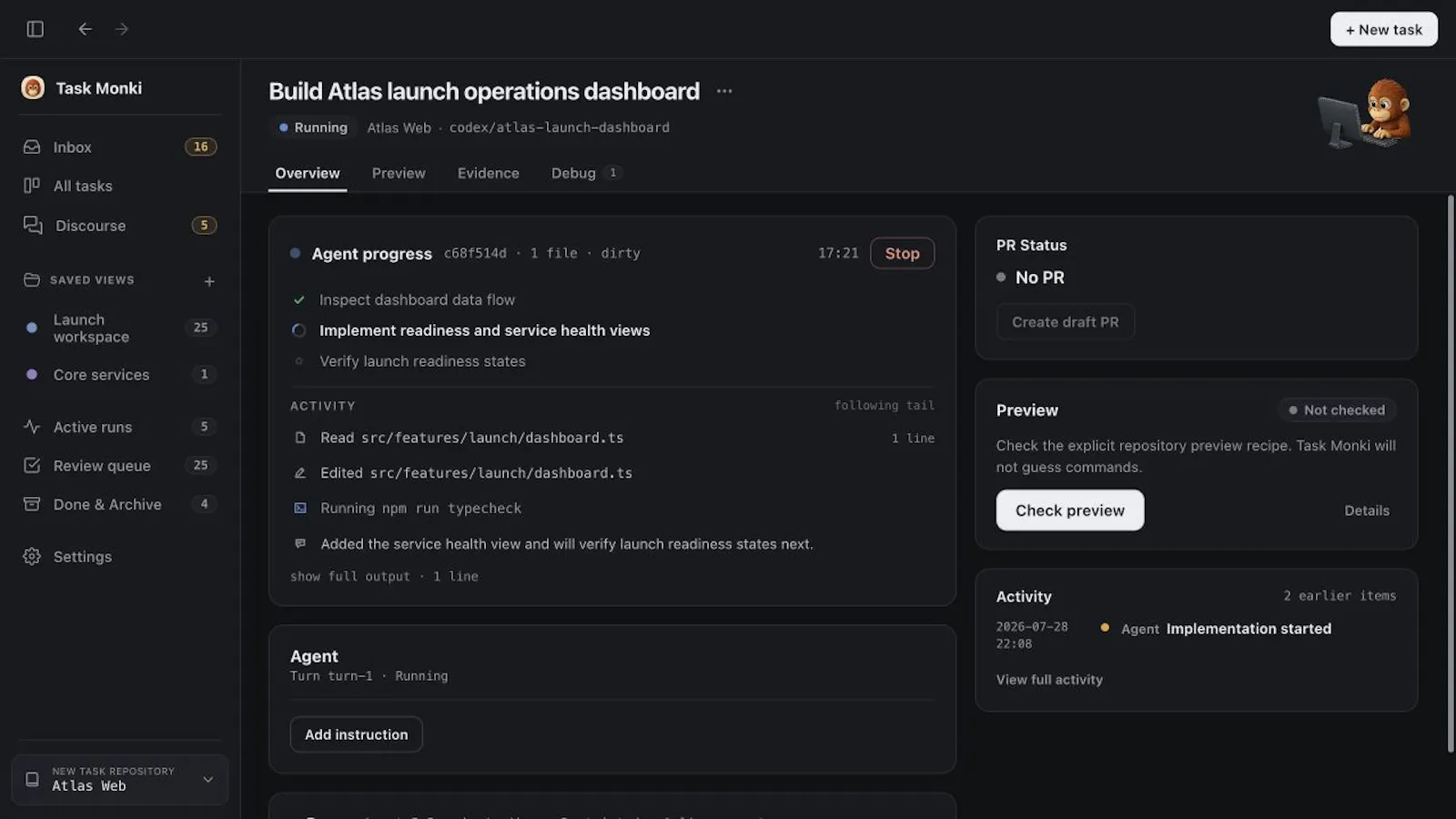Image resolution: width=1456 pixels, height=819 pixels.
Task: Click the Edited pencil icon in Activity
Action: [300, 473]
